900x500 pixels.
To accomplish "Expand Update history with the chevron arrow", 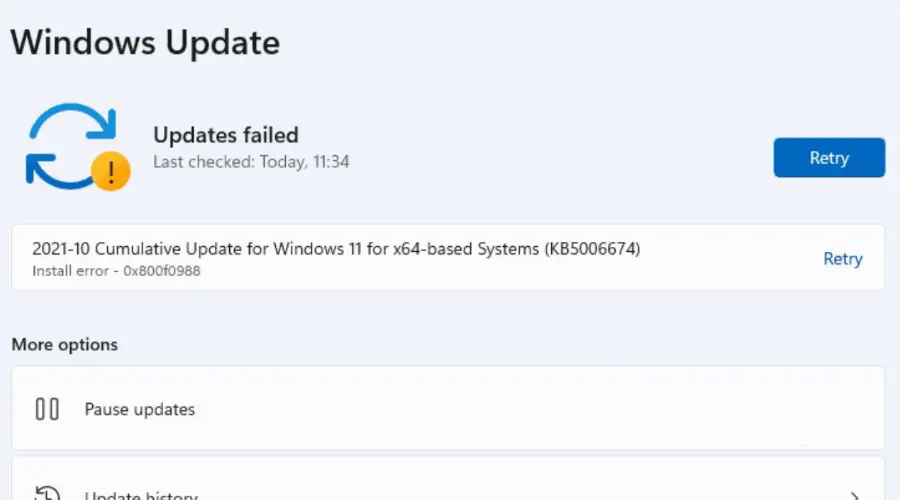I will pyautogui.click(x=855, y=495).
